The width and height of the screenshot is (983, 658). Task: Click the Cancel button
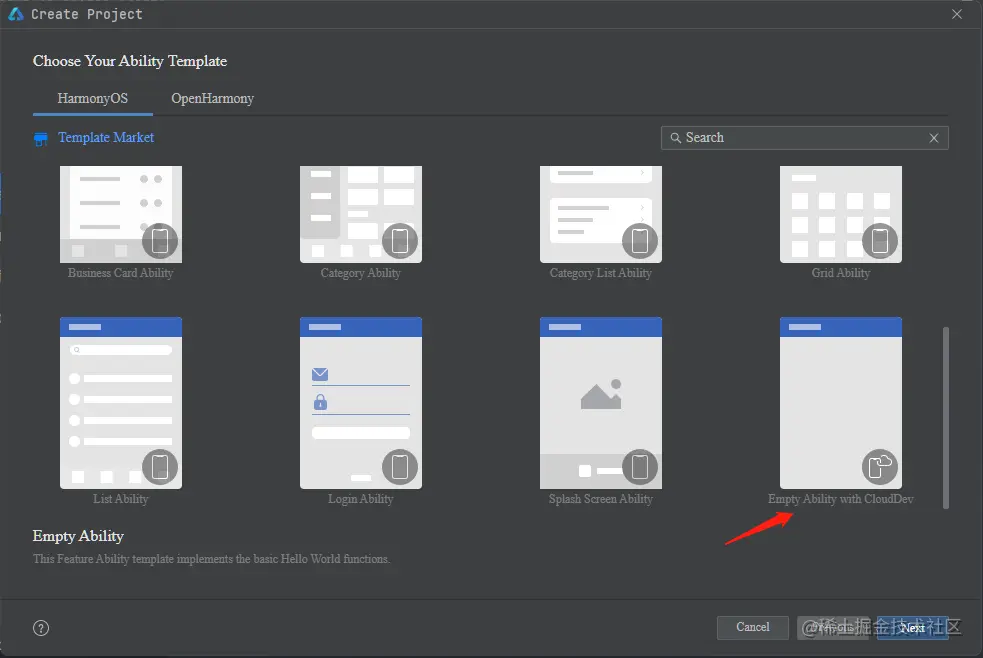point(752,627)
